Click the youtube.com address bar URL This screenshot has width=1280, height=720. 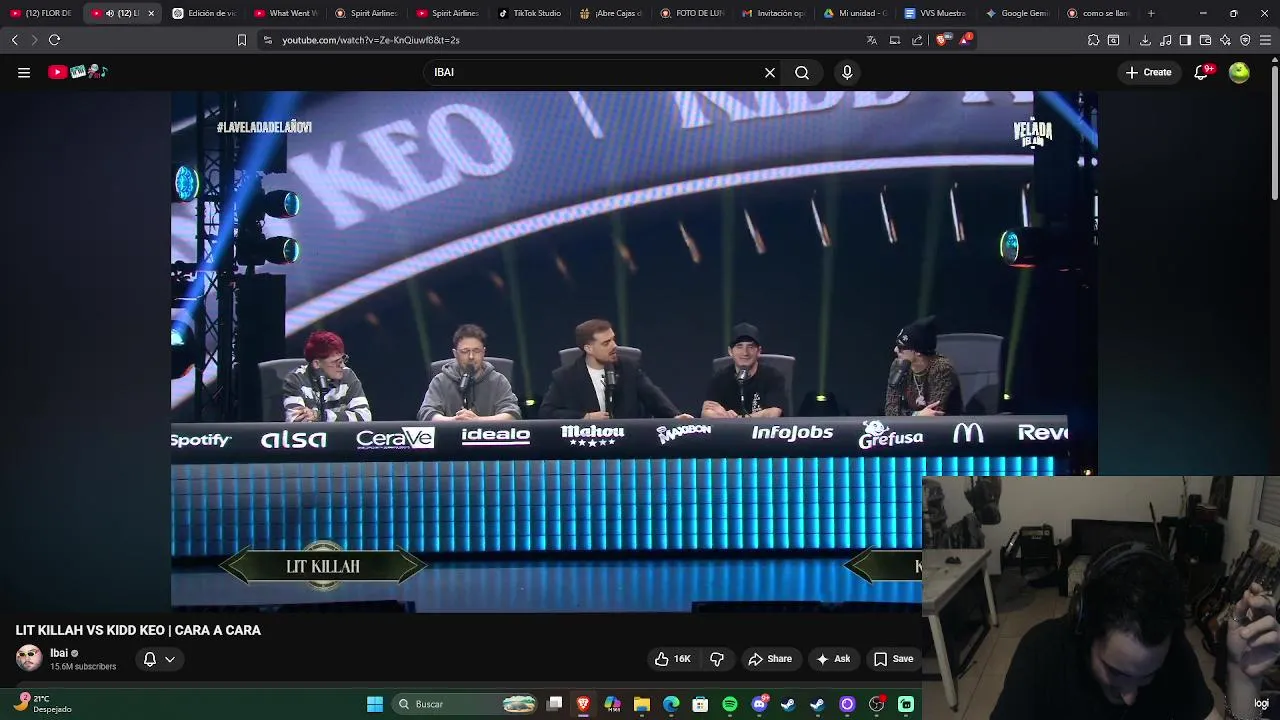[x=370, y=40]
